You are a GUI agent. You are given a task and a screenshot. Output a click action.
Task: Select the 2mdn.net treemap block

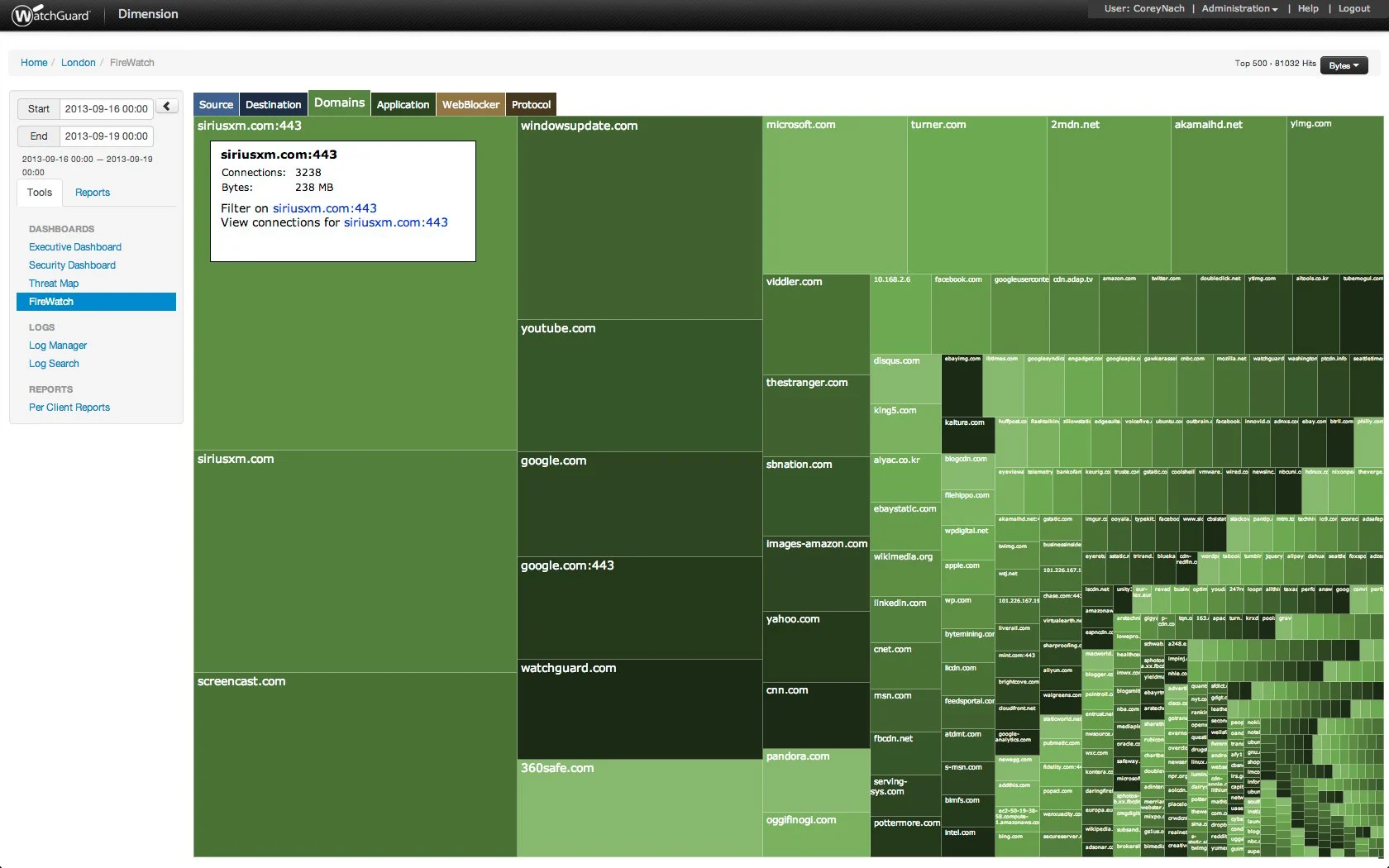[1109, 195]
